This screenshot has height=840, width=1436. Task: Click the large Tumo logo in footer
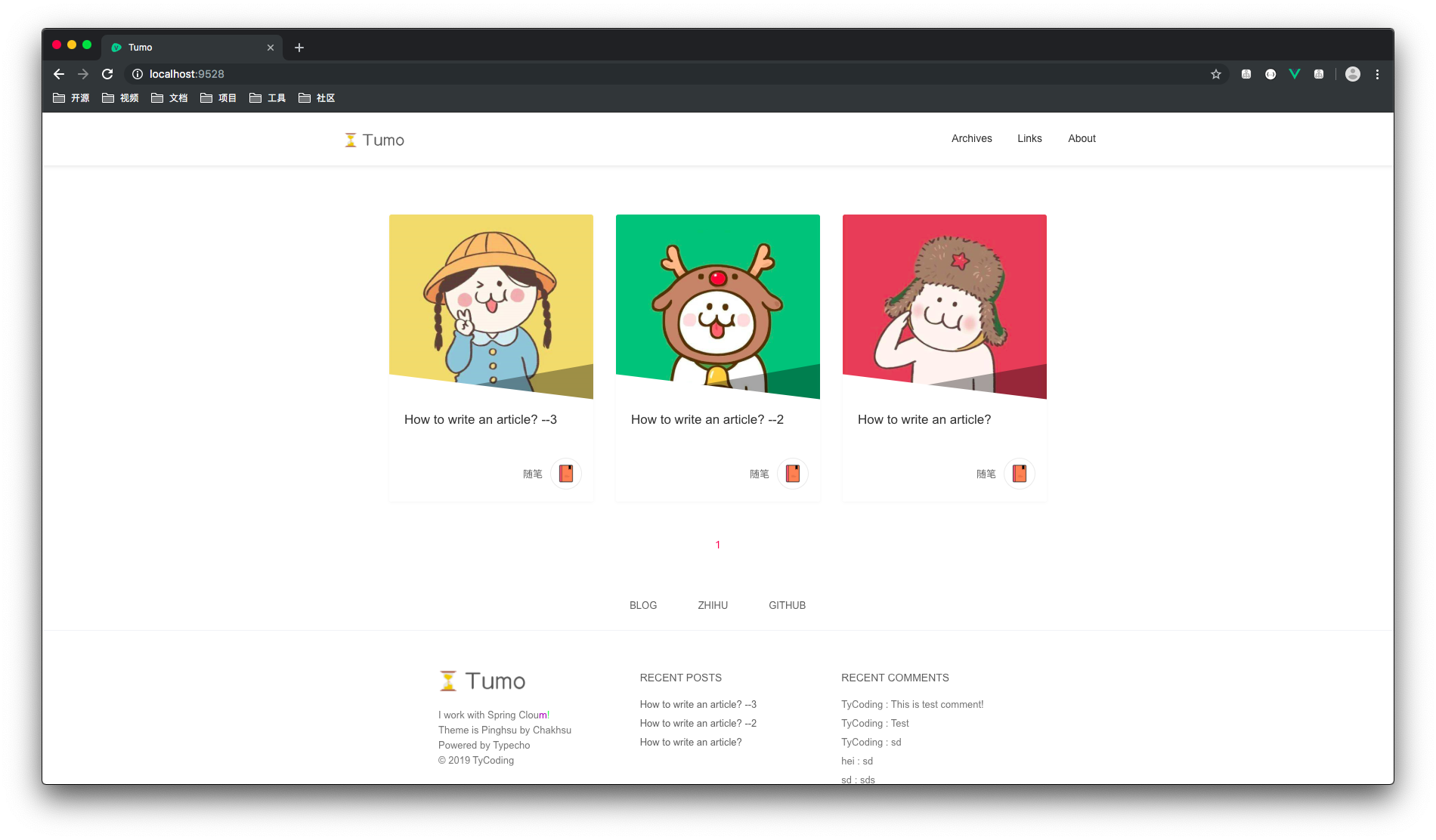(482, 681)
